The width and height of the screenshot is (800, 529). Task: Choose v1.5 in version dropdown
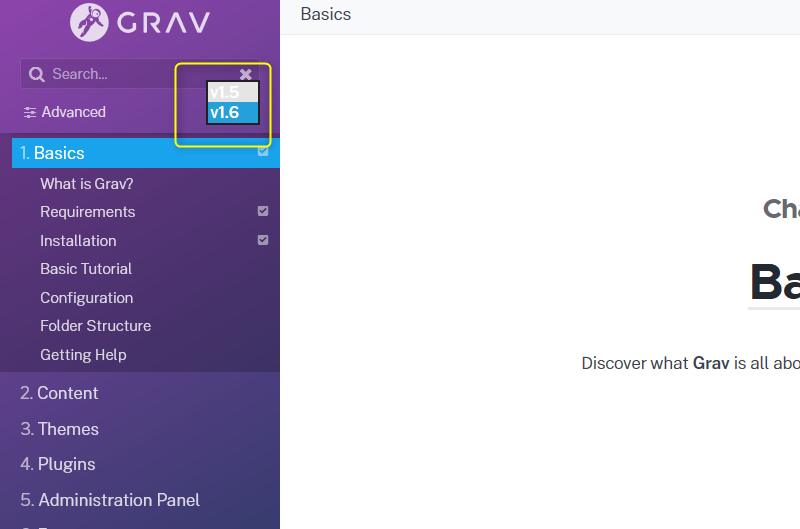(233, 92)
